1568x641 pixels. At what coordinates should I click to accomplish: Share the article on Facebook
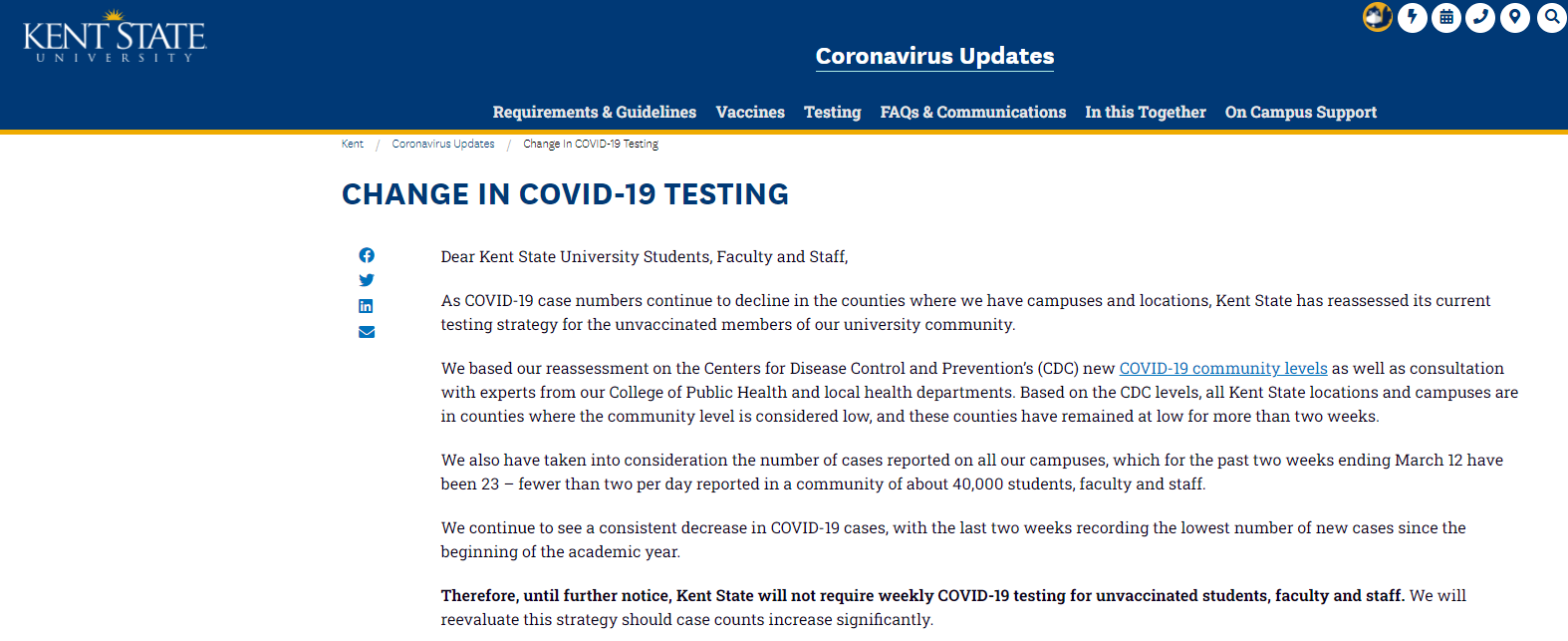pos(367,255)
